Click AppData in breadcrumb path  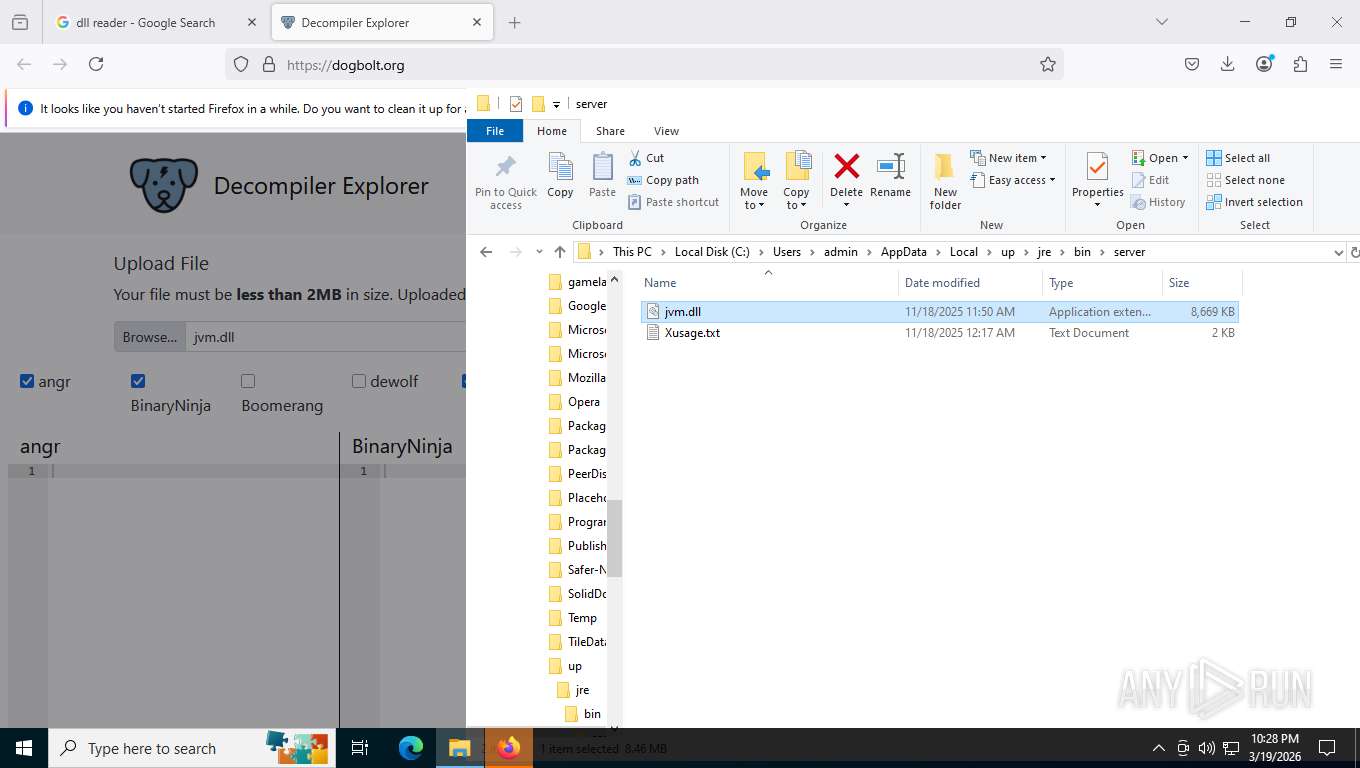tap(903, 252)
